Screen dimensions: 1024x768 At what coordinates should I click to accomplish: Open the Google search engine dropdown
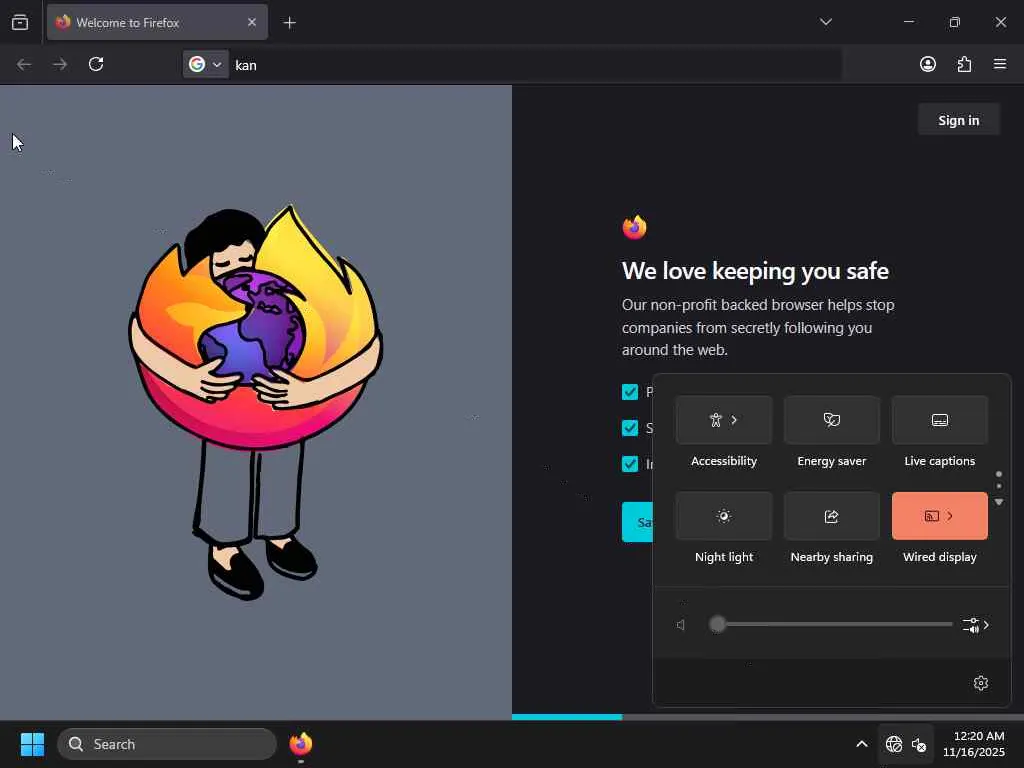point(206,64)
